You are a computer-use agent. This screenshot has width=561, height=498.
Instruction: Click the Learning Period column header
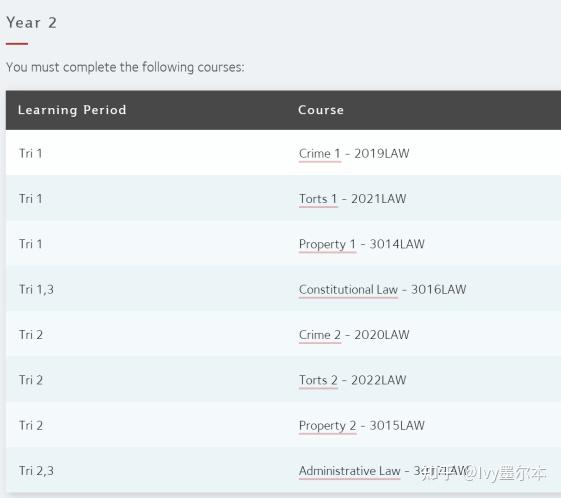point(72,110)
